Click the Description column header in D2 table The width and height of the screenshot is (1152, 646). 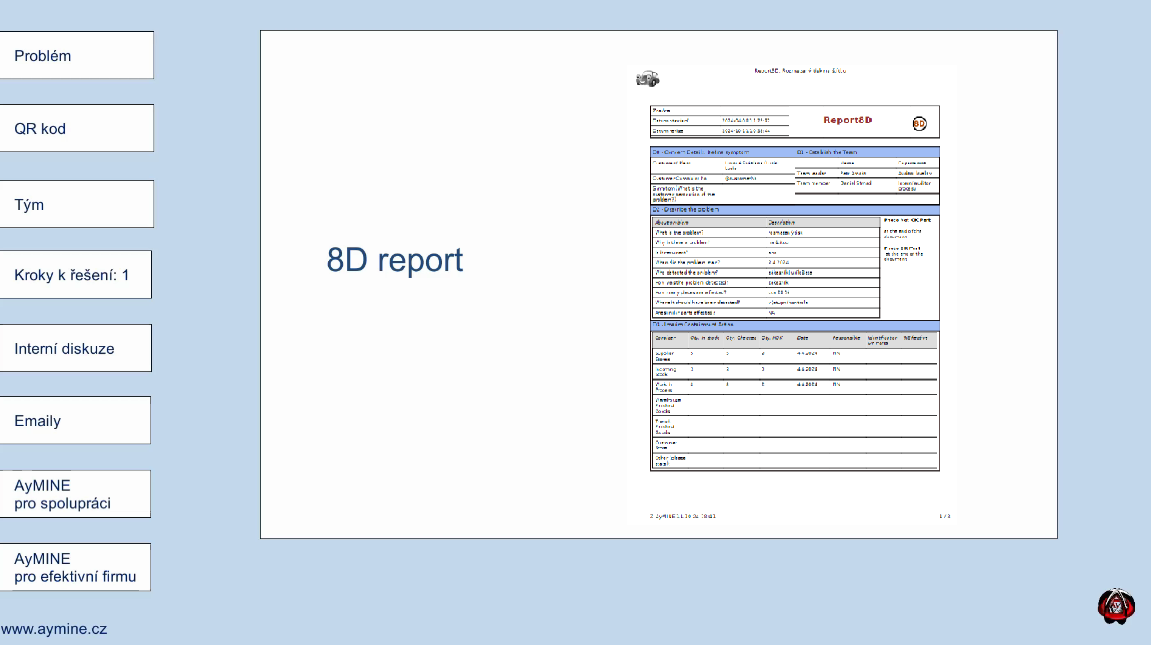782,222
